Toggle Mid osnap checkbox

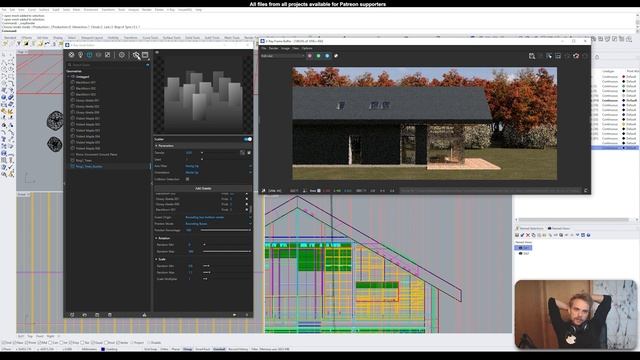point(40,342)
